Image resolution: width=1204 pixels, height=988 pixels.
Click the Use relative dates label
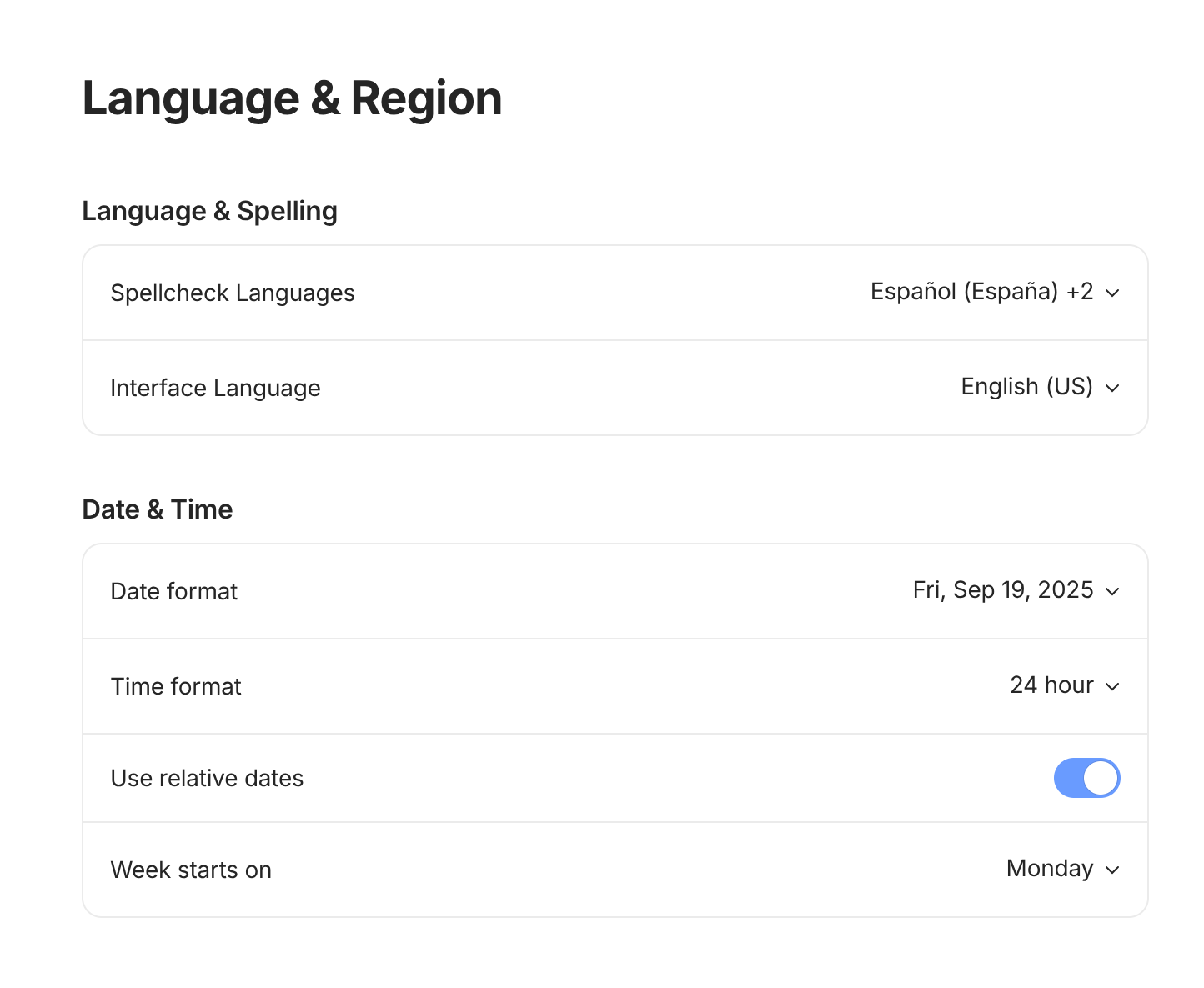pyautogui.click(x=207, y=779)
